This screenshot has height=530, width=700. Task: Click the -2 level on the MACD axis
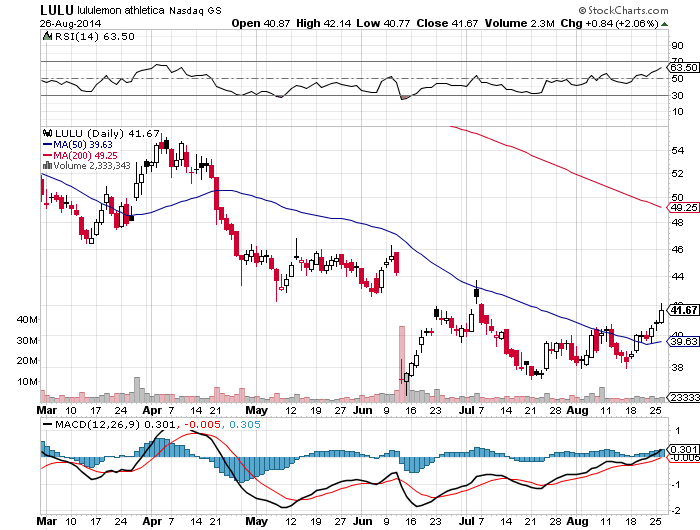click(676, 510)
